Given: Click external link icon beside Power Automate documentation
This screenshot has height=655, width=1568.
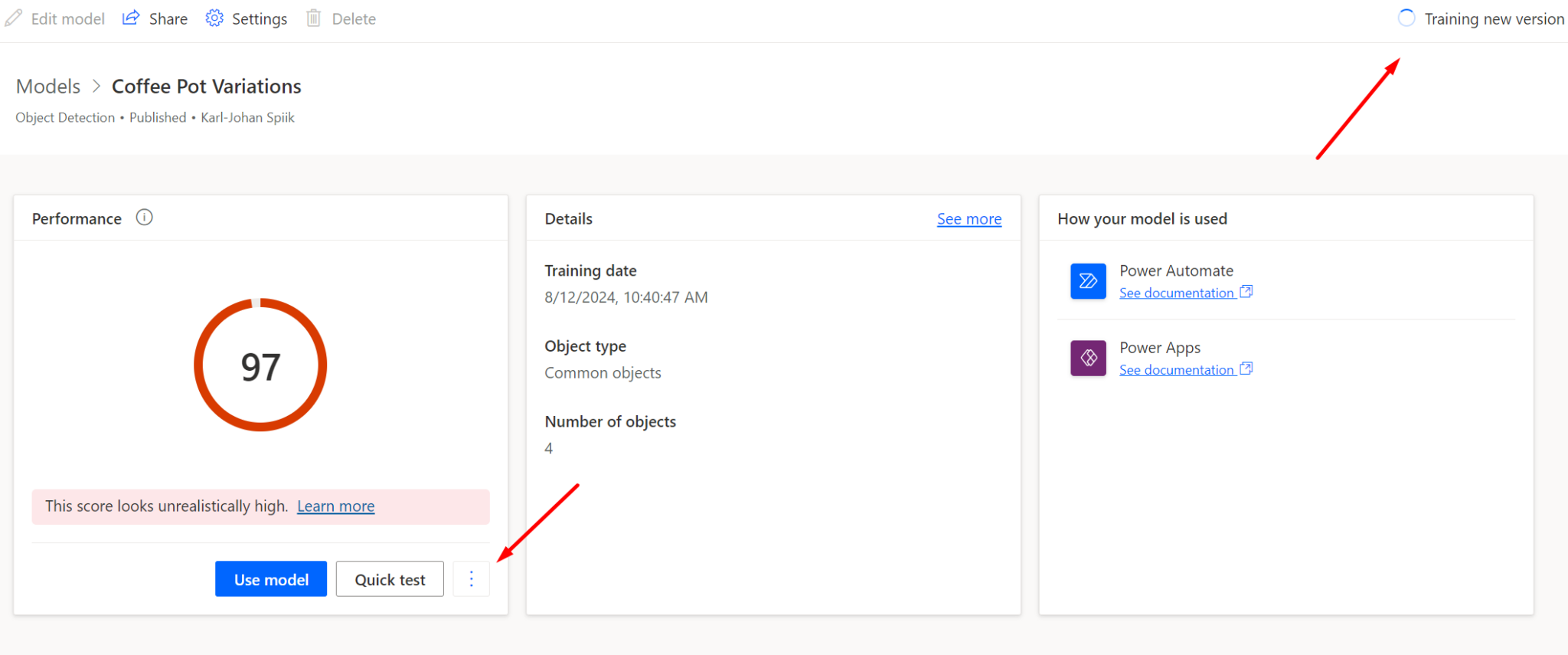Looking at the screenshot, I should click(x=1246, y=292).
